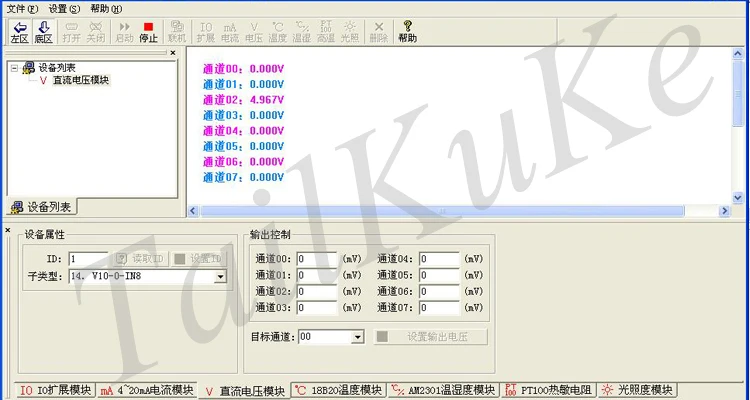This screenshot has height=400, width=750.
Task: Click the 通道02 output mV field
Action: (x=317, y=291)
